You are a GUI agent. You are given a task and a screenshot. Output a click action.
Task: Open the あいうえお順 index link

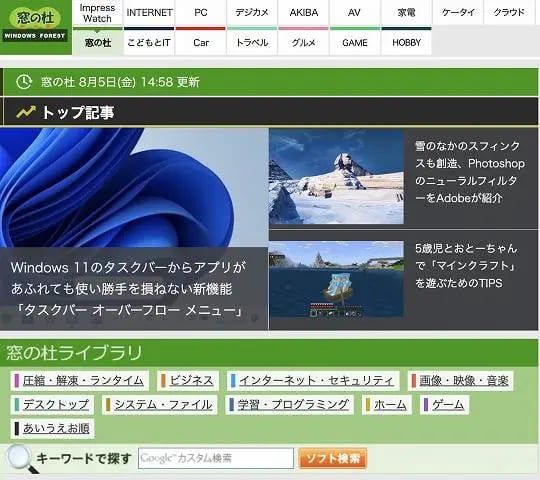coord(52,429)
